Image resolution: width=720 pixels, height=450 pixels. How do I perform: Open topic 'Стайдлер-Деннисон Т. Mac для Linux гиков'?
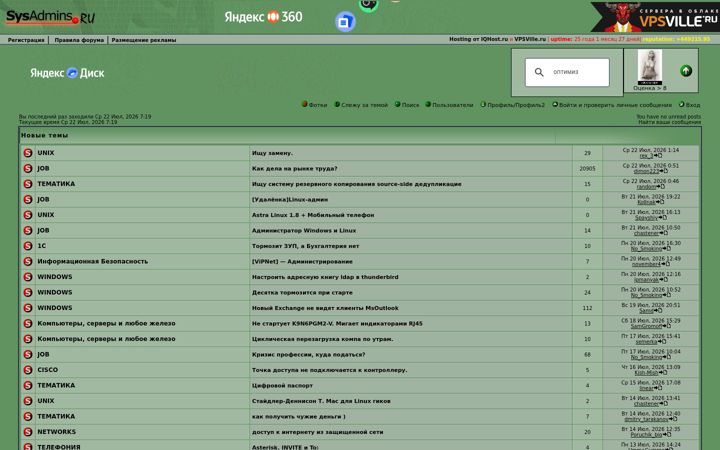pos(321,401)
